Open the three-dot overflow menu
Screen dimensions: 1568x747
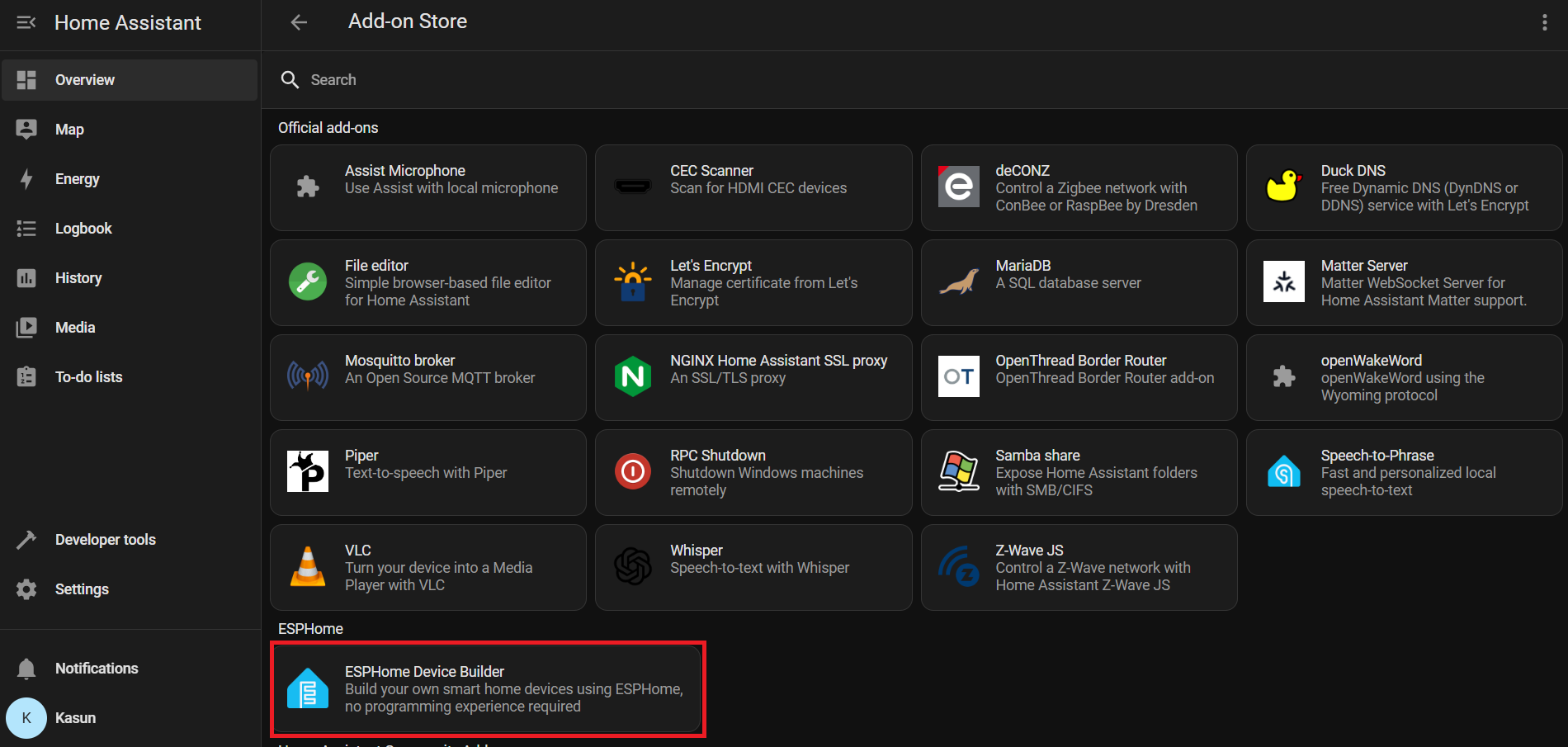tap(1545, 22)
